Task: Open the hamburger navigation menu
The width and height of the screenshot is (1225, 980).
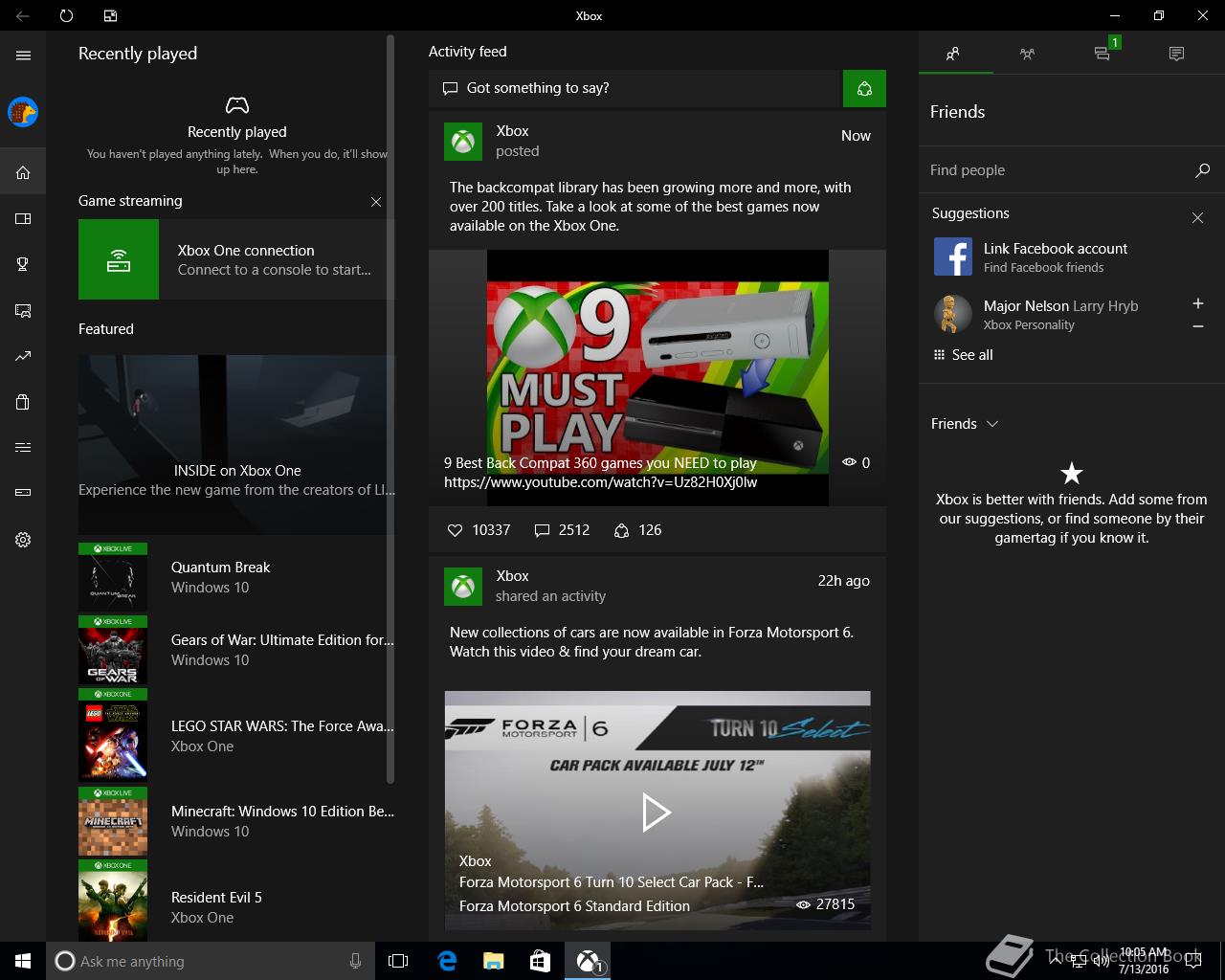Action: coord(23,56)
